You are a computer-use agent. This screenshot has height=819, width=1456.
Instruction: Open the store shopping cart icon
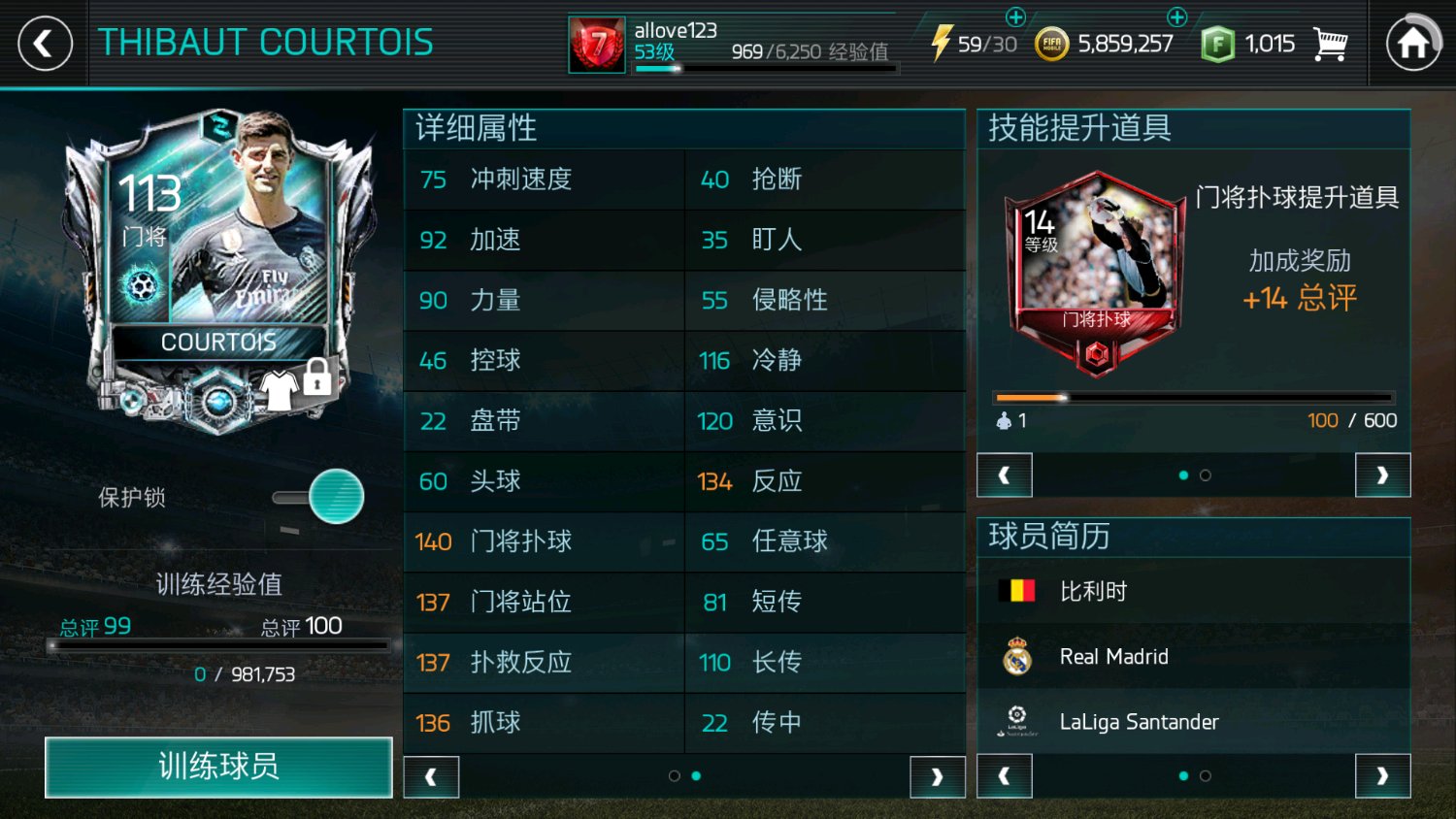[1331, 44]
